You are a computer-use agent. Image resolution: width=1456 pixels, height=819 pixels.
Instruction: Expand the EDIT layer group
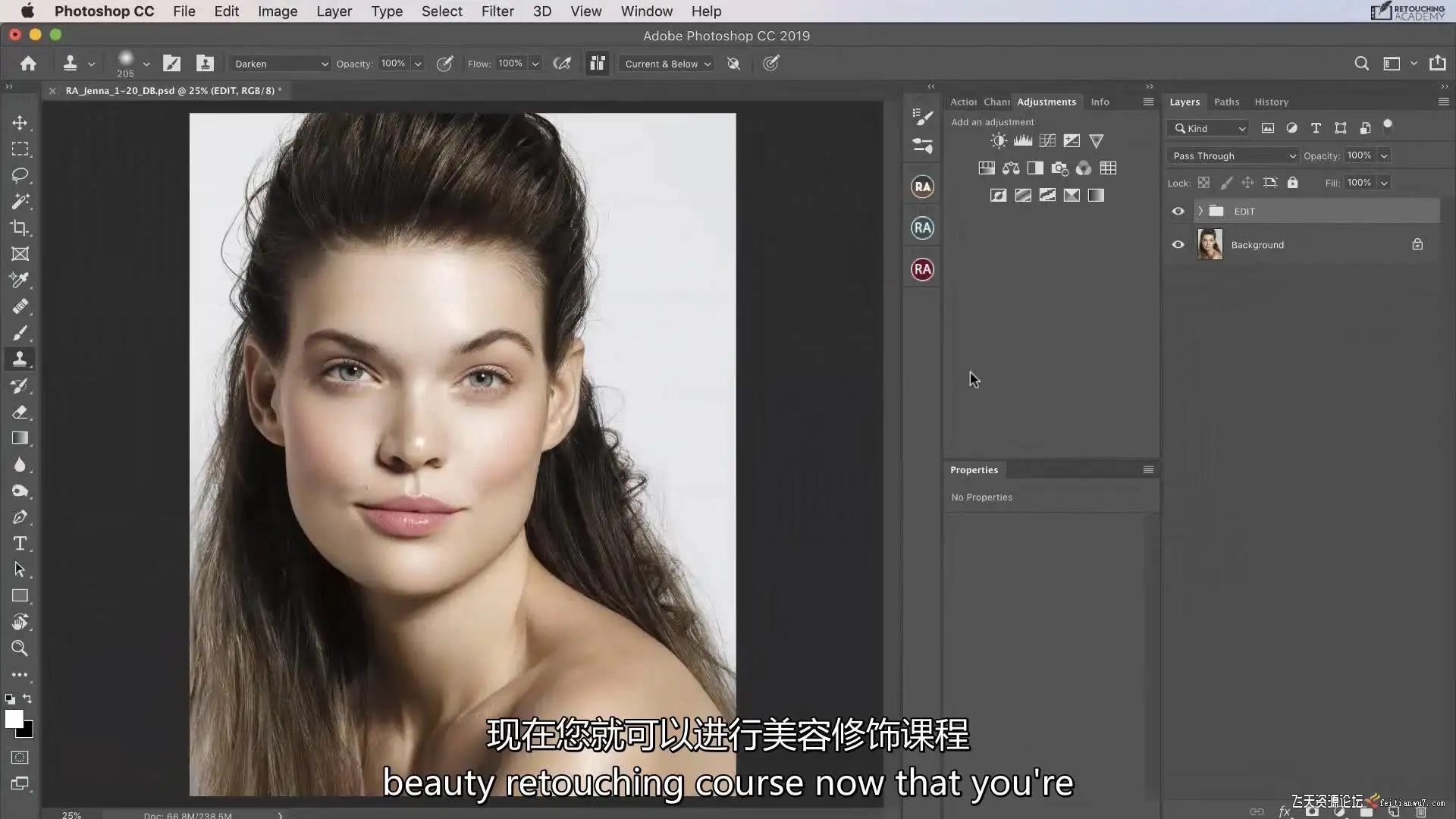pyautogui.click(x=1200, y=212)
